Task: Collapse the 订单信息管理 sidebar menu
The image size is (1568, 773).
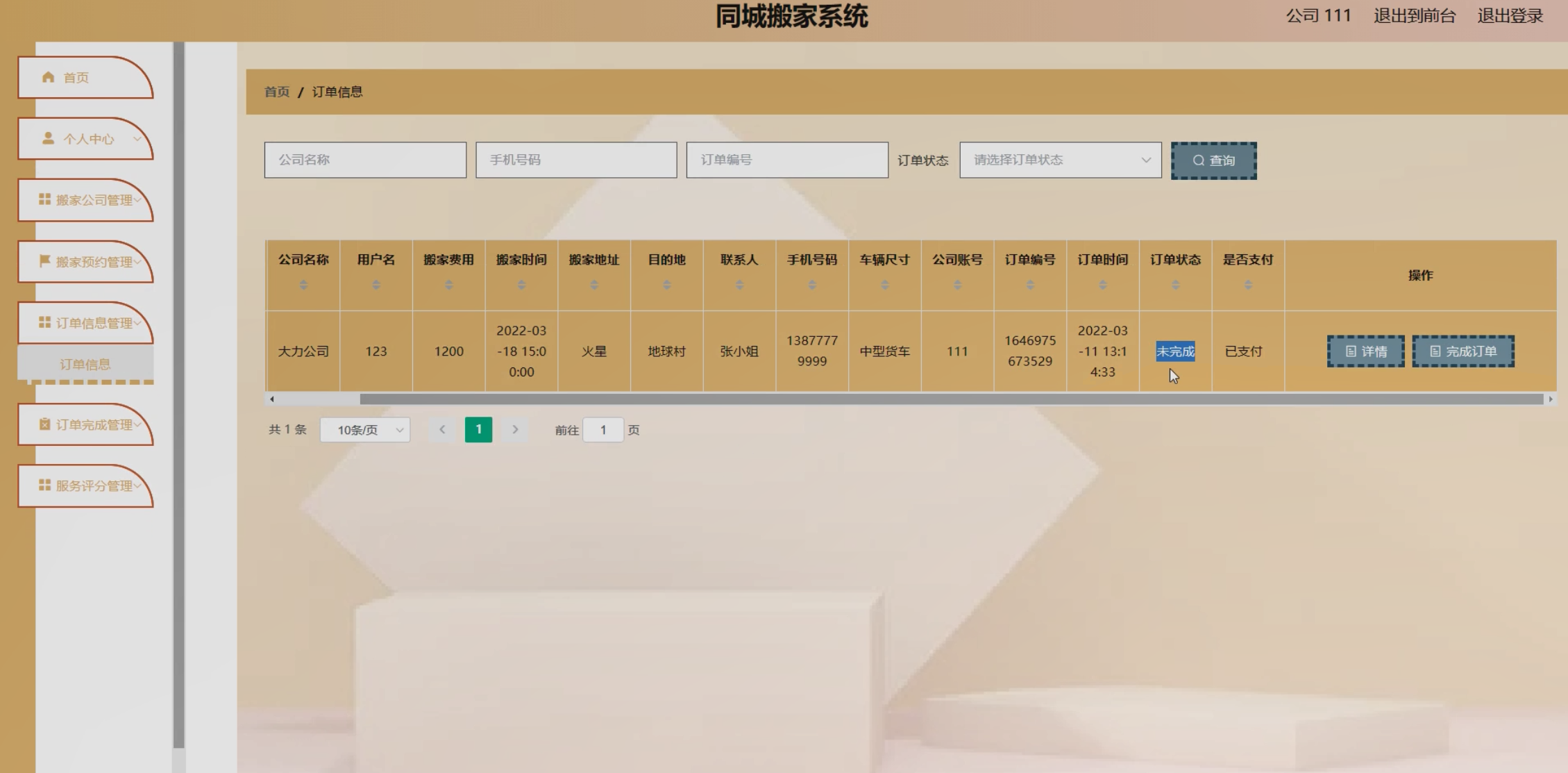Action: (85, 323)
